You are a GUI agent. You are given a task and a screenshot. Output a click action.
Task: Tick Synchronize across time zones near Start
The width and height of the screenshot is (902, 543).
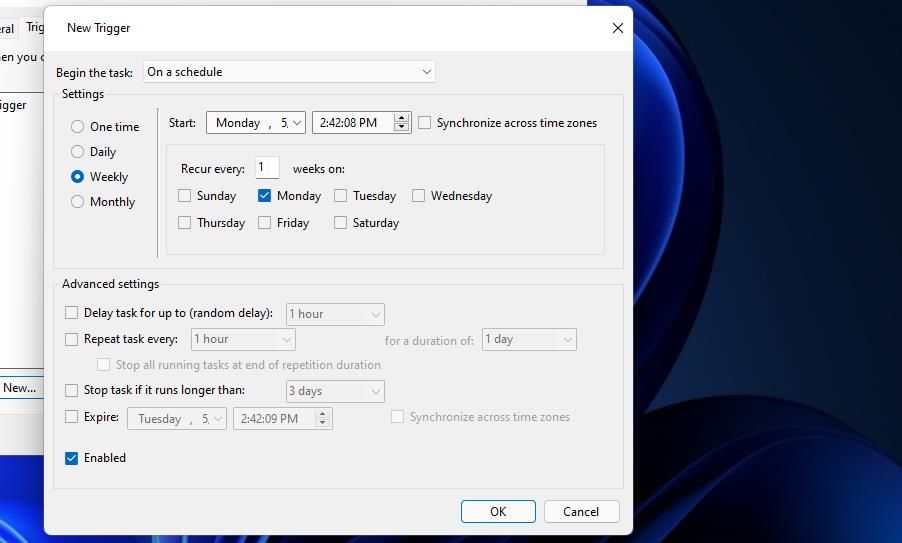[x=424, y=123]
